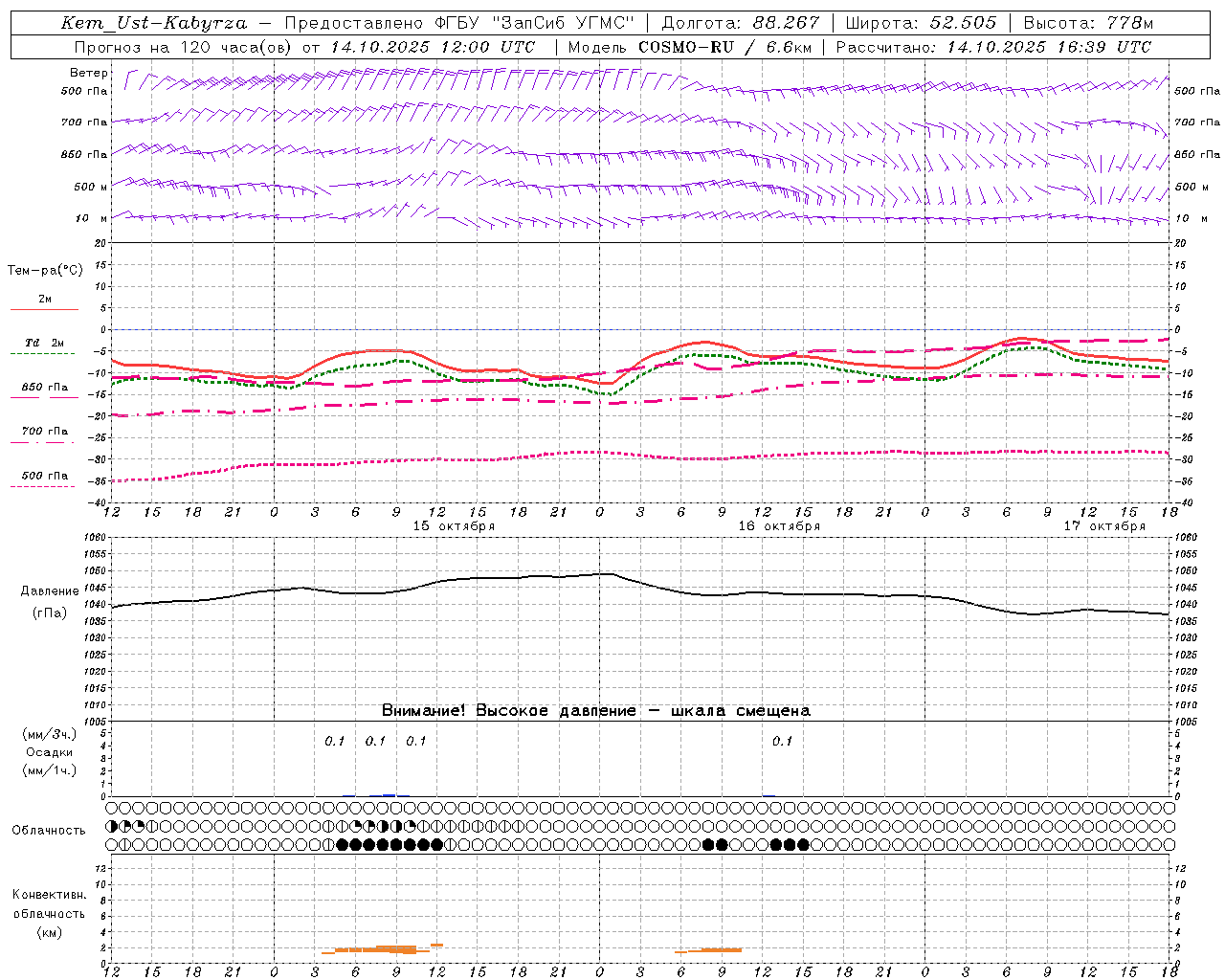Click the 1060 value on left pressure axis
The image size is (1225, 980).
click(x=96, y=538)
